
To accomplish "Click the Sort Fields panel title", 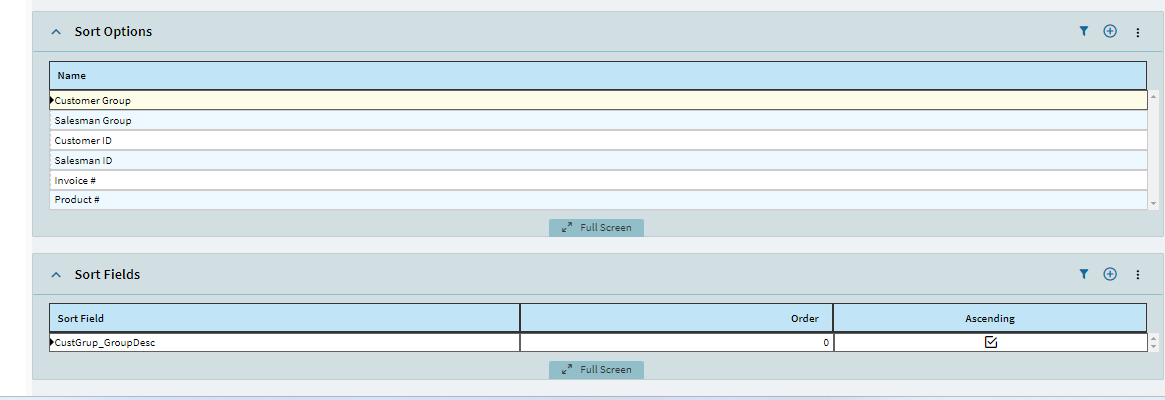I will pos(107,275).
